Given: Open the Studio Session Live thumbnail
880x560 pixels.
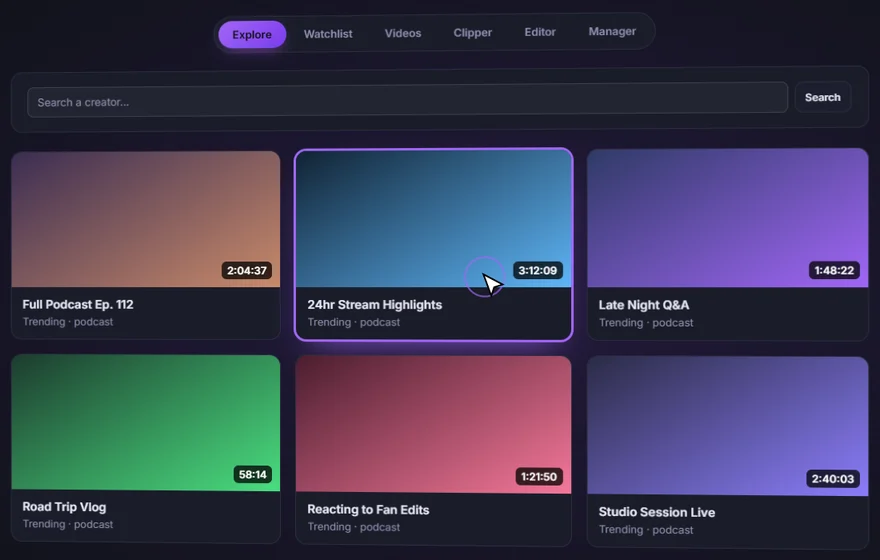Looking at the screenshot, I should 728,426.
